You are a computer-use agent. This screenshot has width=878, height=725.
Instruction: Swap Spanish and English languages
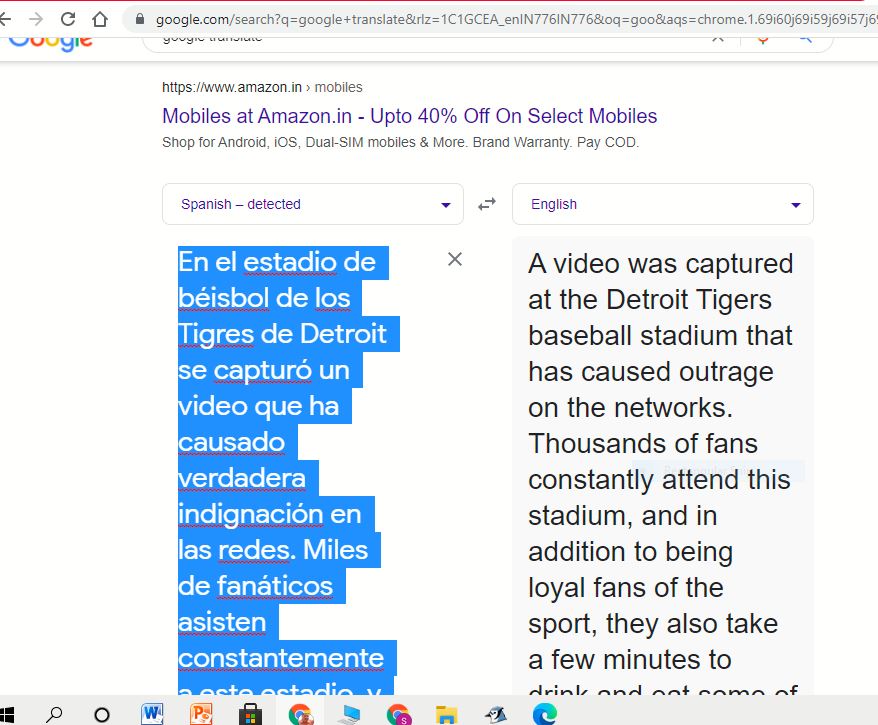(487, 204)
